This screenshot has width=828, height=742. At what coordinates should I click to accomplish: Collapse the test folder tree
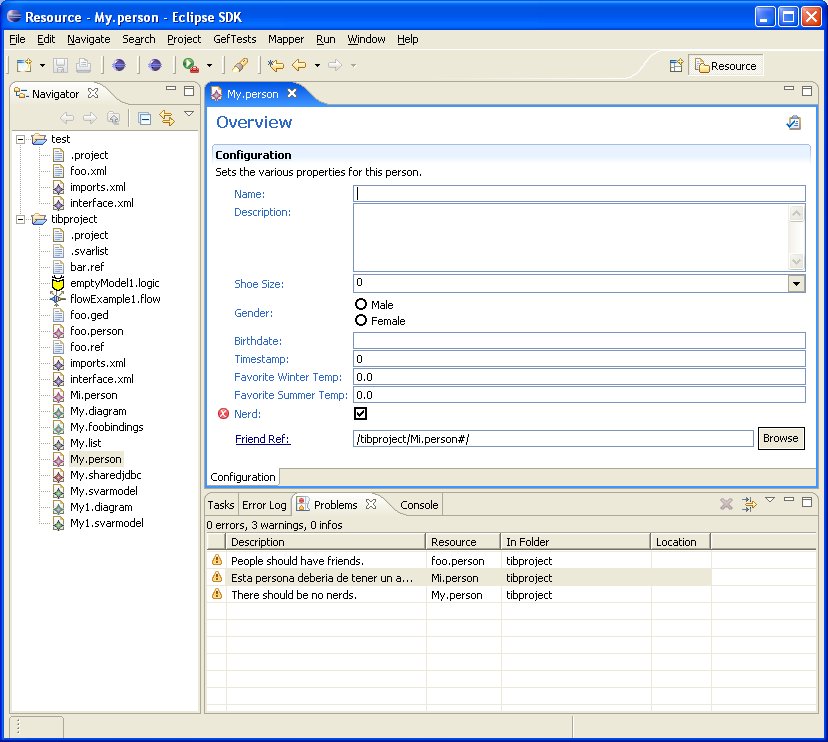pyautogui.click(x=21, y=139)
